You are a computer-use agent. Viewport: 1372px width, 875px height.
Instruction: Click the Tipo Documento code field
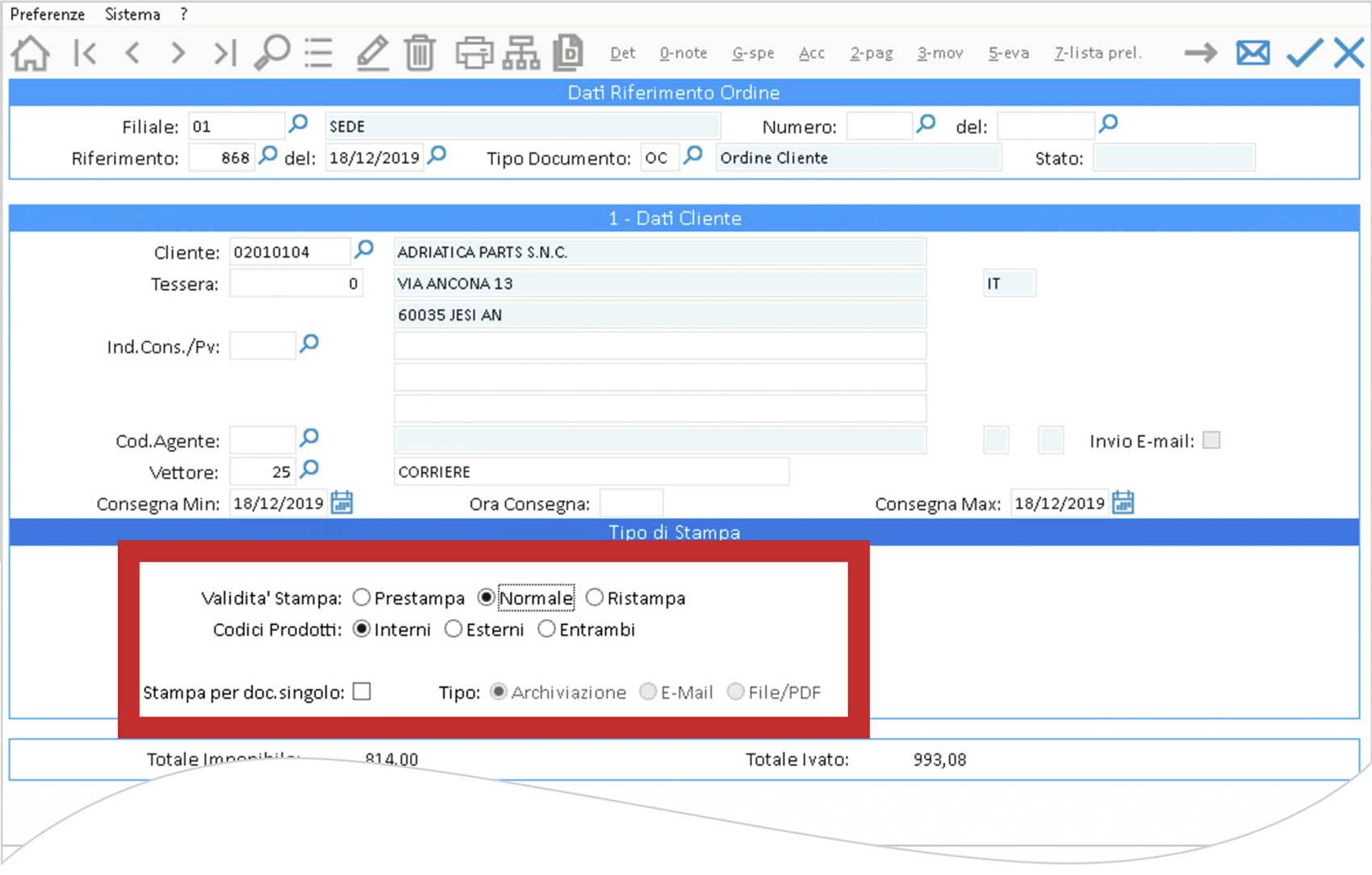click(659, 157)
